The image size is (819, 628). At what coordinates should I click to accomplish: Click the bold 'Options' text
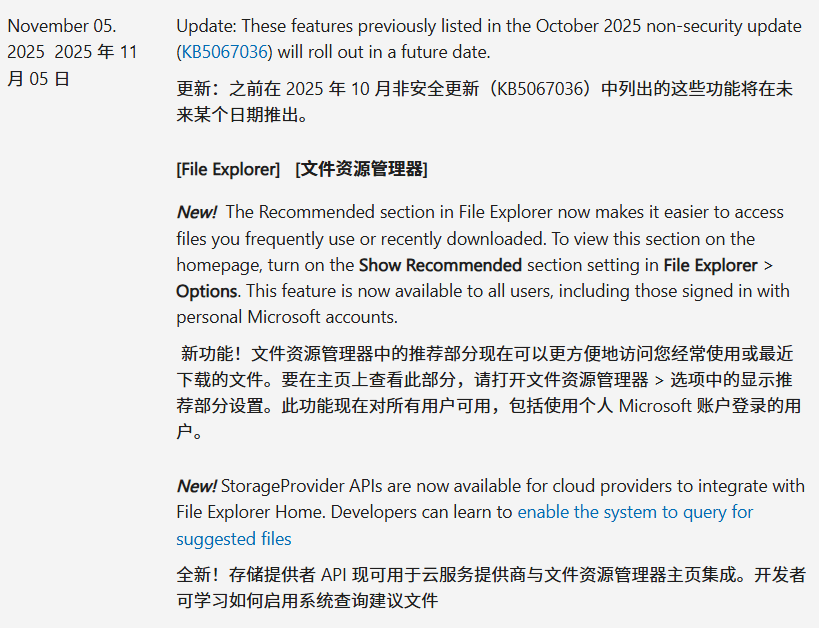(206, 291)
